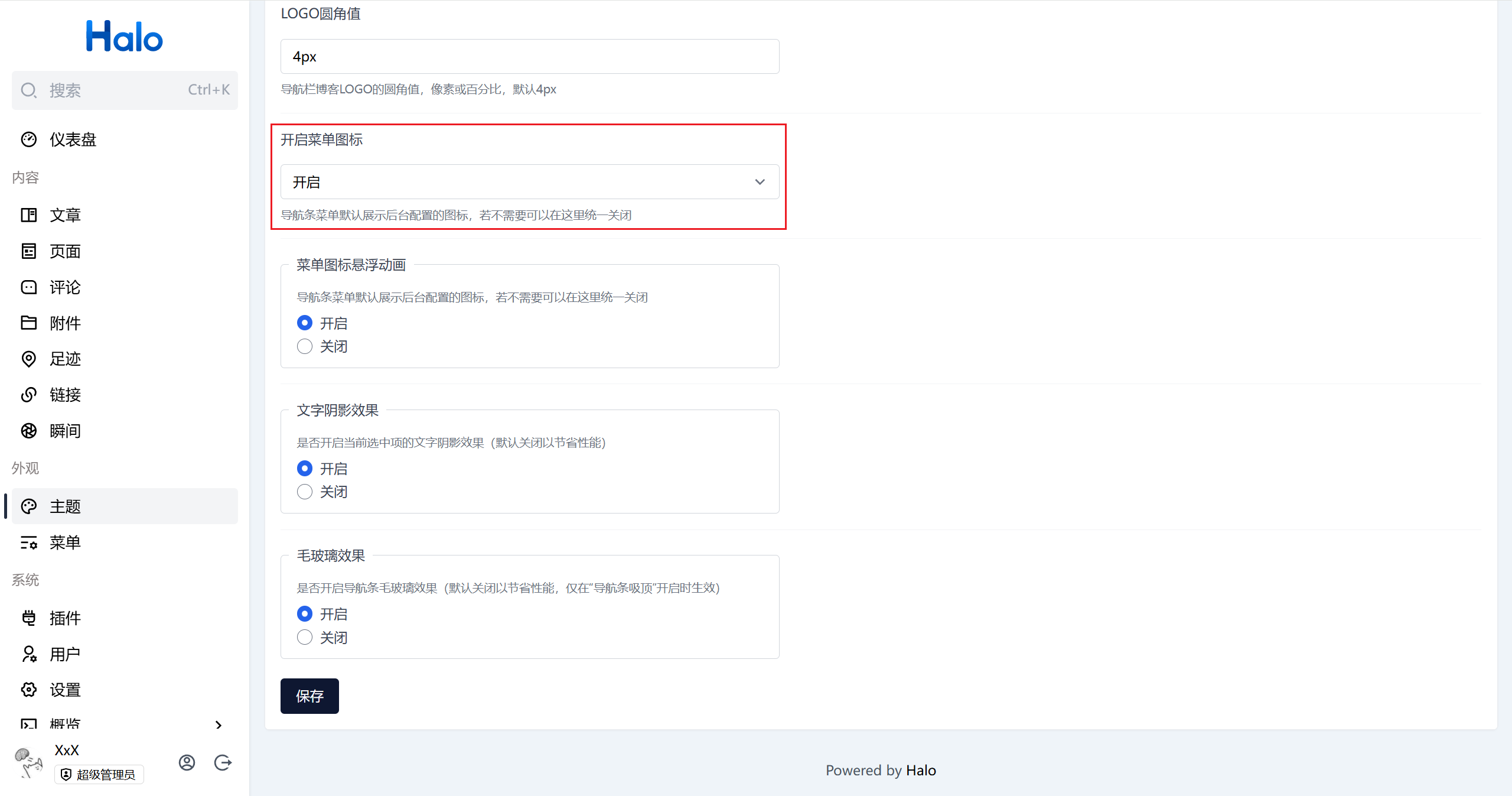Screen dimensions: 1512x796
Task: Select 关闭 for 文字阴影效果
Action: [x=305, y=492]
